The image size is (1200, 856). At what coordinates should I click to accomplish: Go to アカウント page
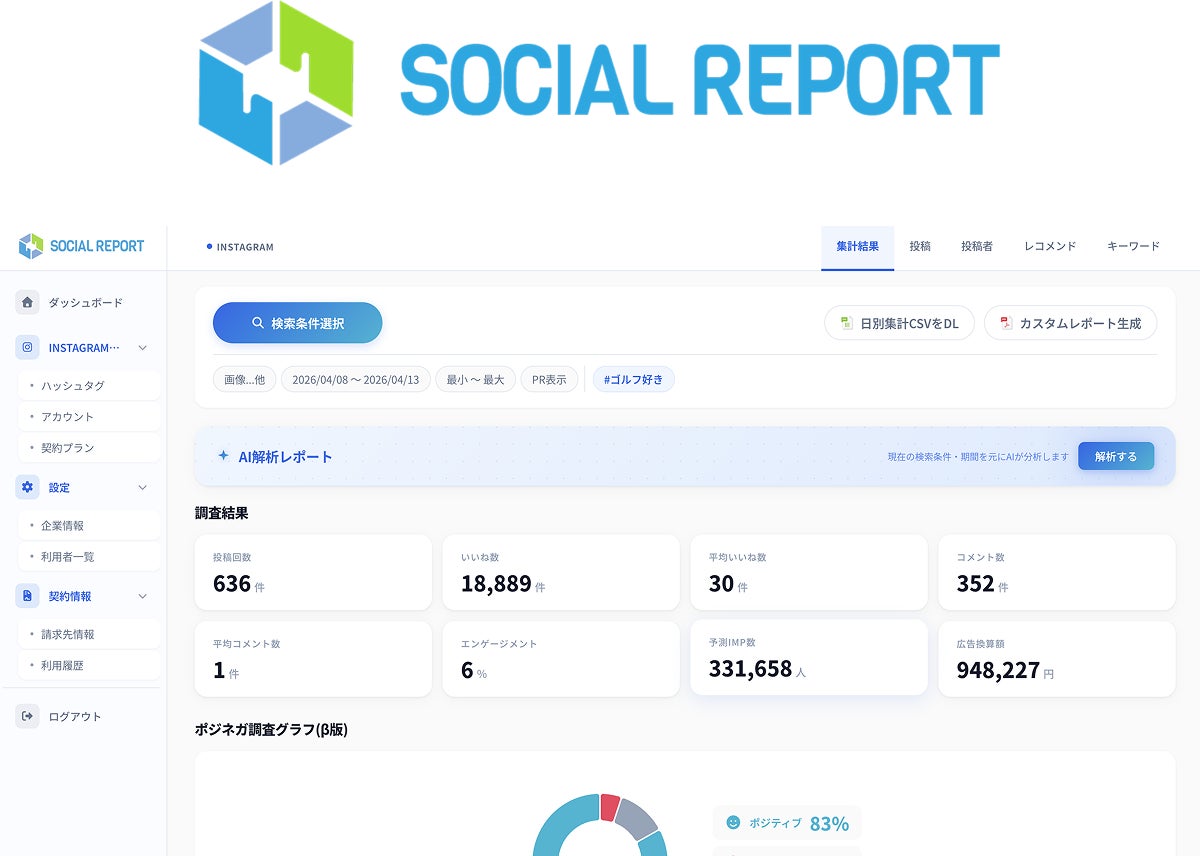point(90,416)
